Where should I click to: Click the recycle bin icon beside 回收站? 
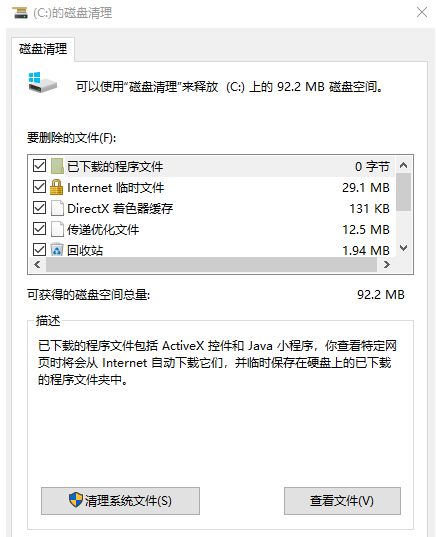tap(57, 249)
